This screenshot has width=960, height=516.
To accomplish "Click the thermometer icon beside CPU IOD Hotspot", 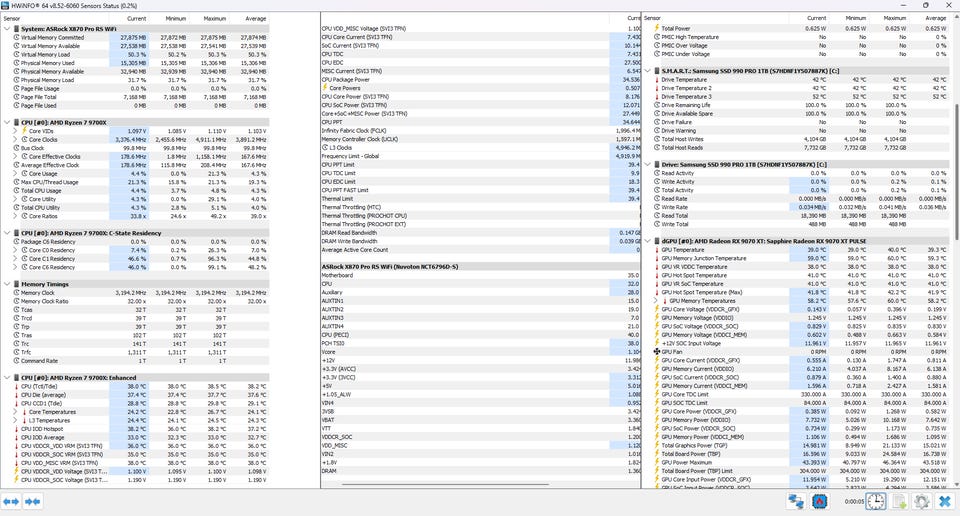I will (x=17, y=429).
